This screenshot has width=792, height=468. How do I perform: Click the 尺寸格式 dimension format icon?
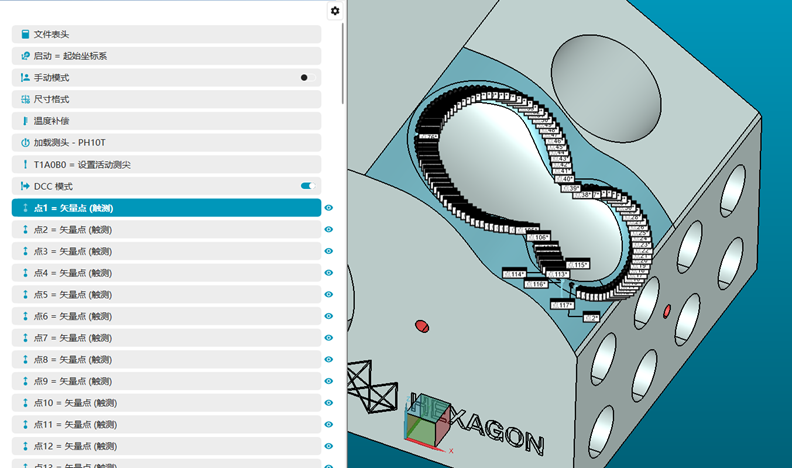pyautogui.click(x=25, y=99)
